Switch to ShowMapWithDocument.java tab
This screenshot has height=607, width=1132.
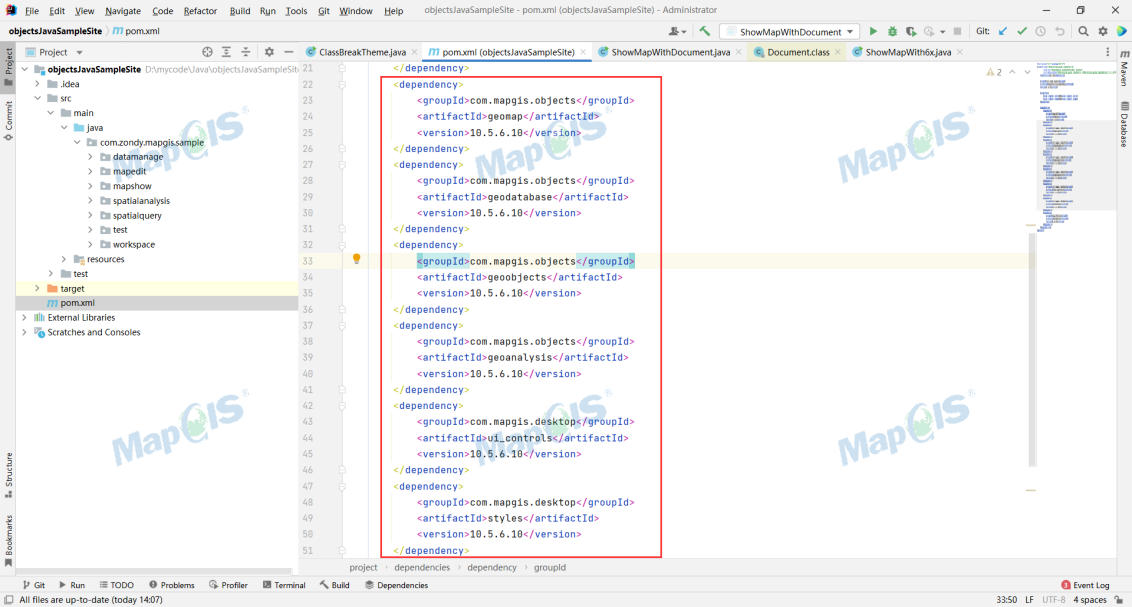tap(670, 52)
